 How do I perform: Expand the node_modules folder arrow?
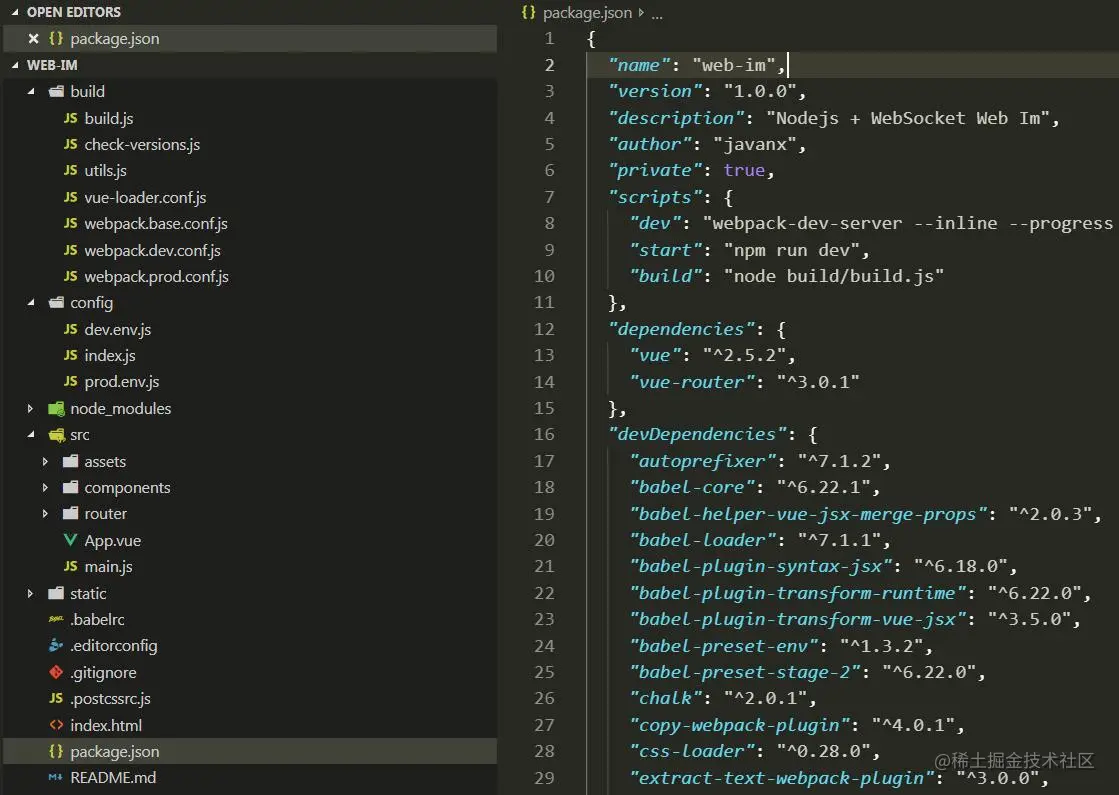(30, 408)
